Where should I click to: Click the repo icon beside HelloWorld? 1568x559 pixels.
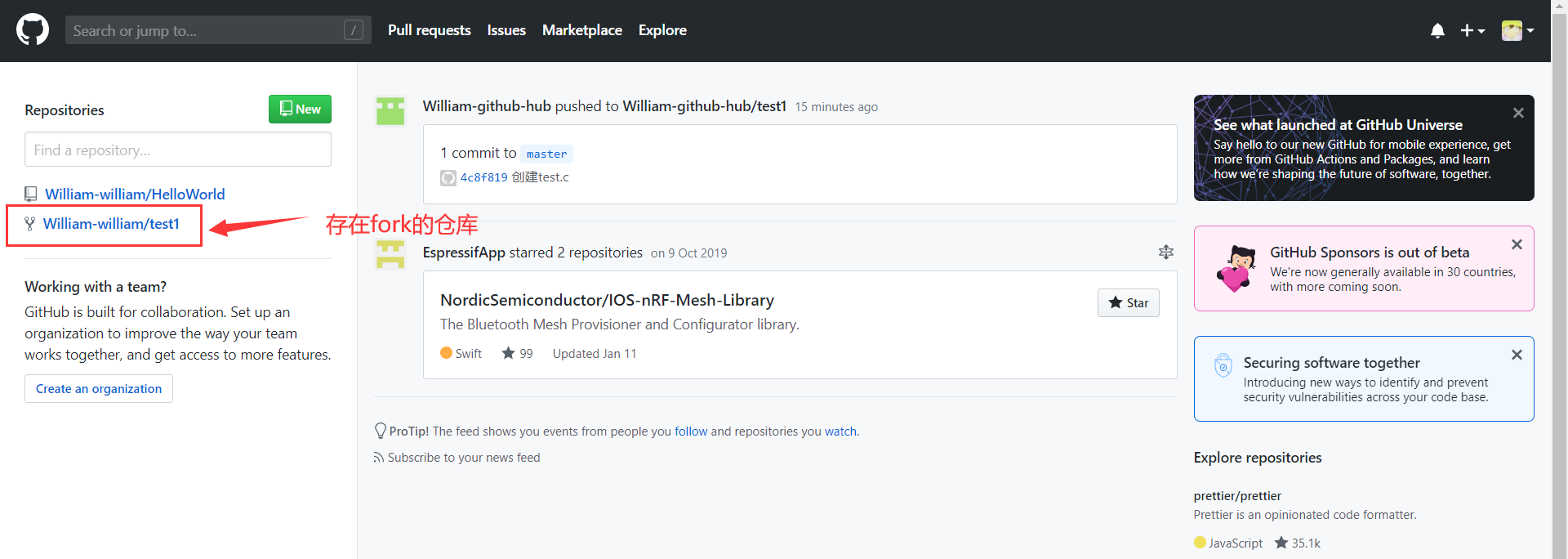(31, 194)
